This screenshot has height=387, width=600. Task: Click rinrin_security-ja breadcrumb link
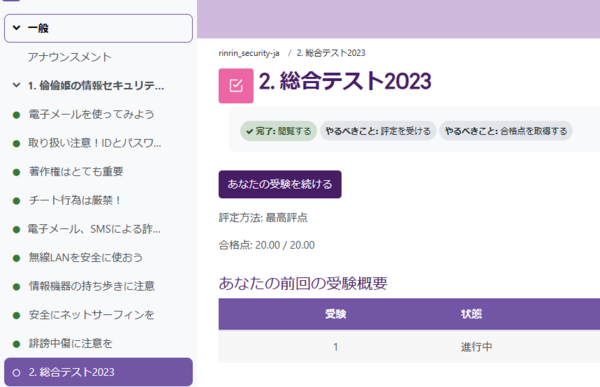coord(249,53)
